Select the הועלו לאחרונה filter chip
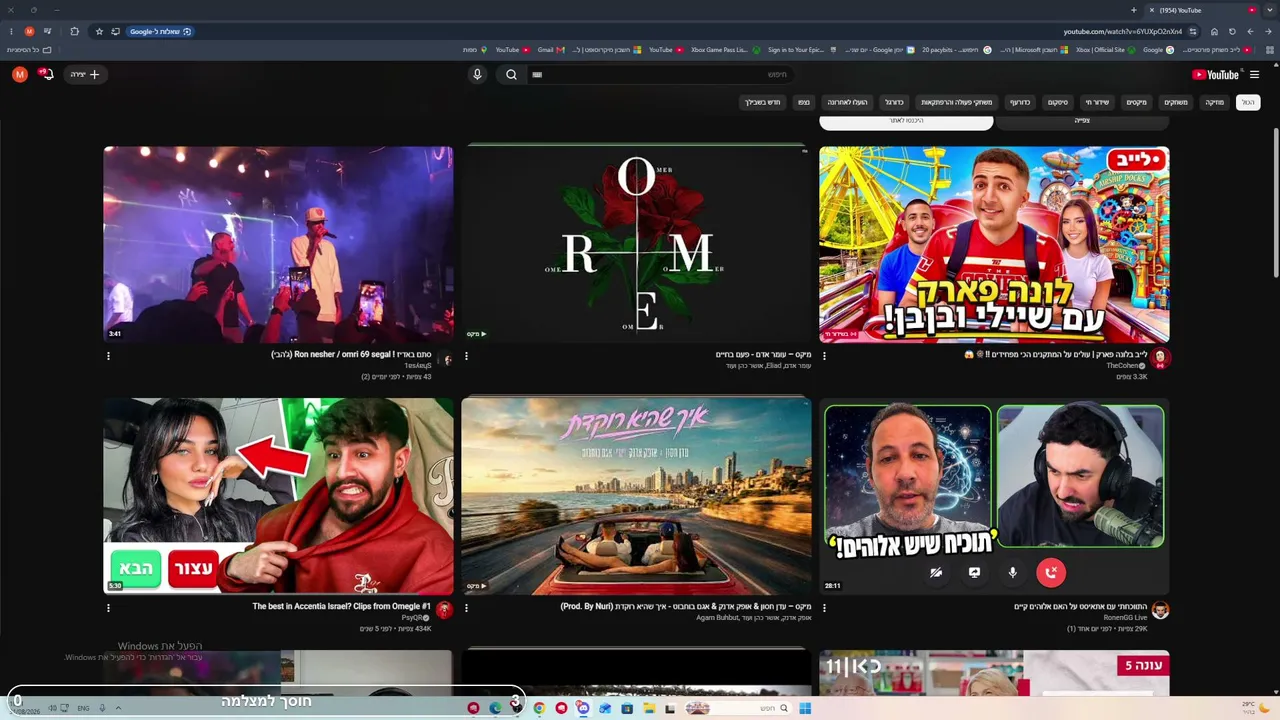The height and width of the screenshot is (720, 1280). point(847,102)
